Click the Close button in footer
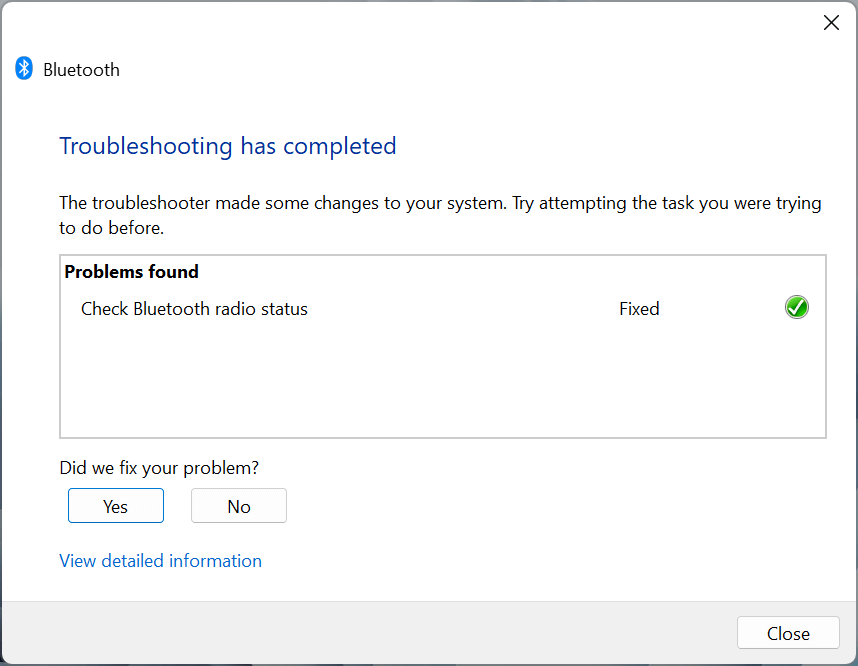Screen dimensions: 858x666 pyautogui.click(x=788, y=633)
